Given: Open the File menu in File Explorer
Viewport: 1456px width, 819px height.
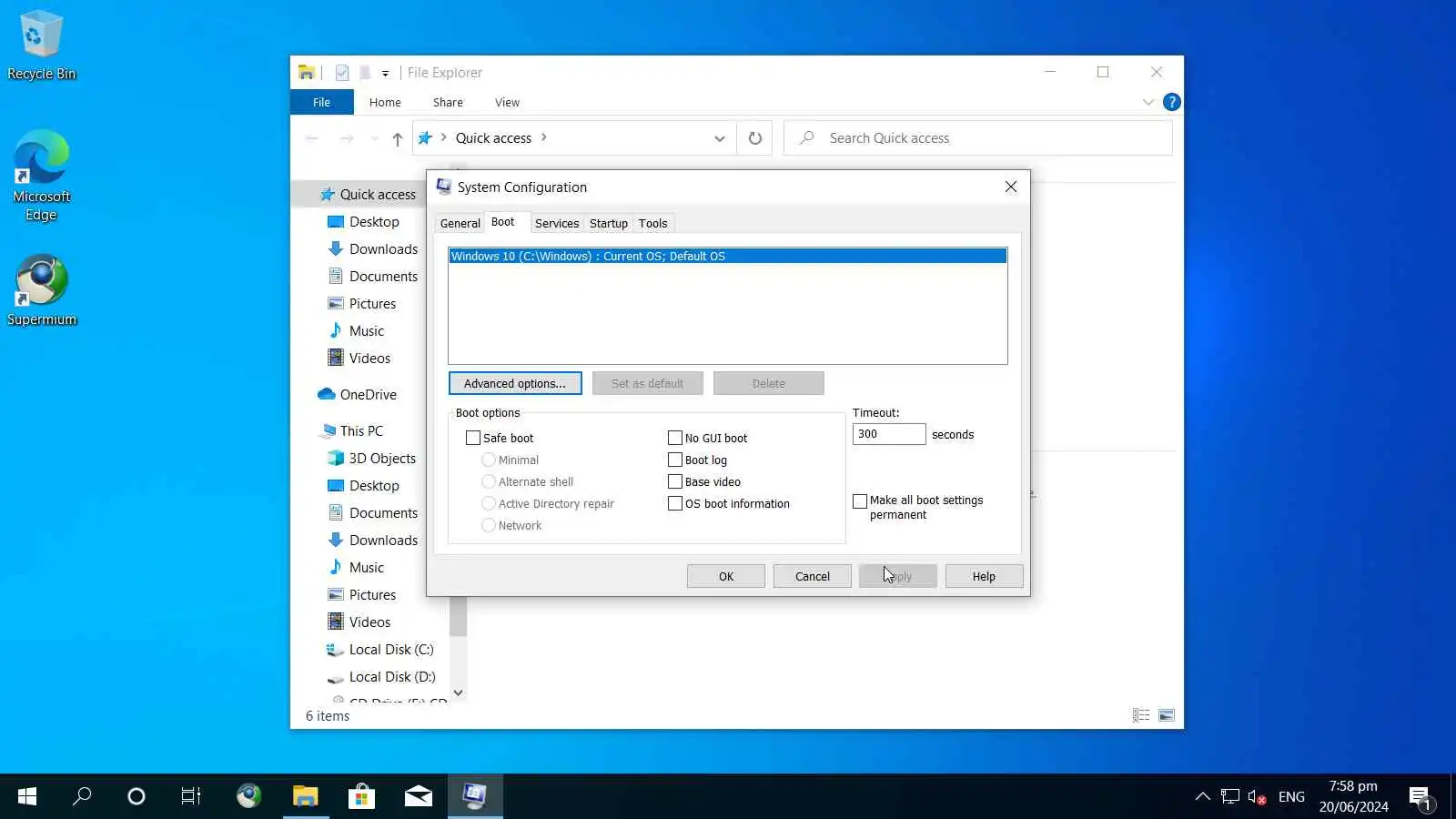Looking at the screenshot, I should click(x=322, y=102).
